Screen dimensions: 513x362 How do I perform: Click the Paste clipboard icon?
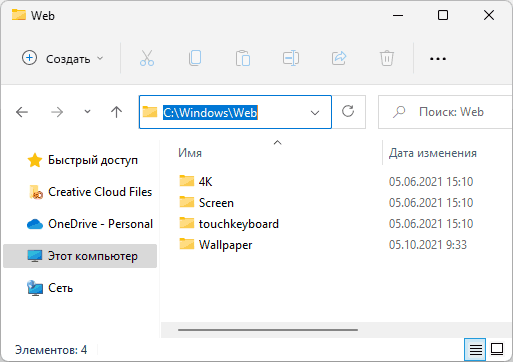(x=243, y=58)
